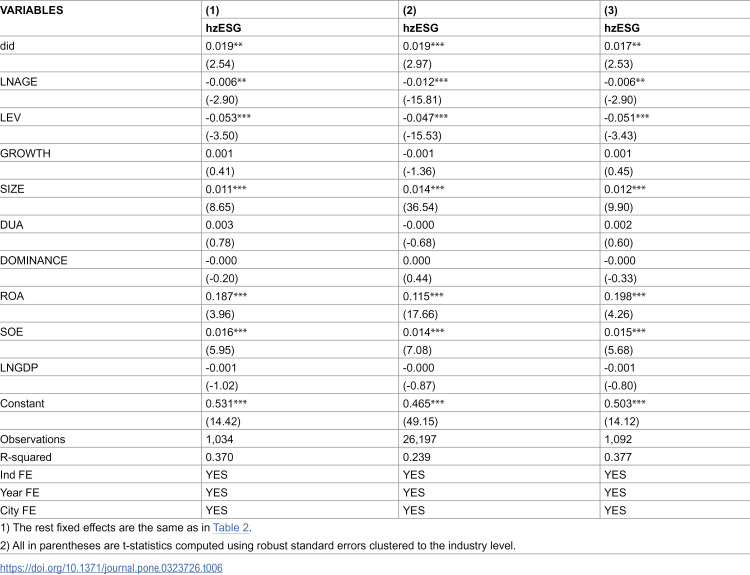Screen dimensions: 750x575
Task: Select the did row label
Action: (x=8, y=46)
